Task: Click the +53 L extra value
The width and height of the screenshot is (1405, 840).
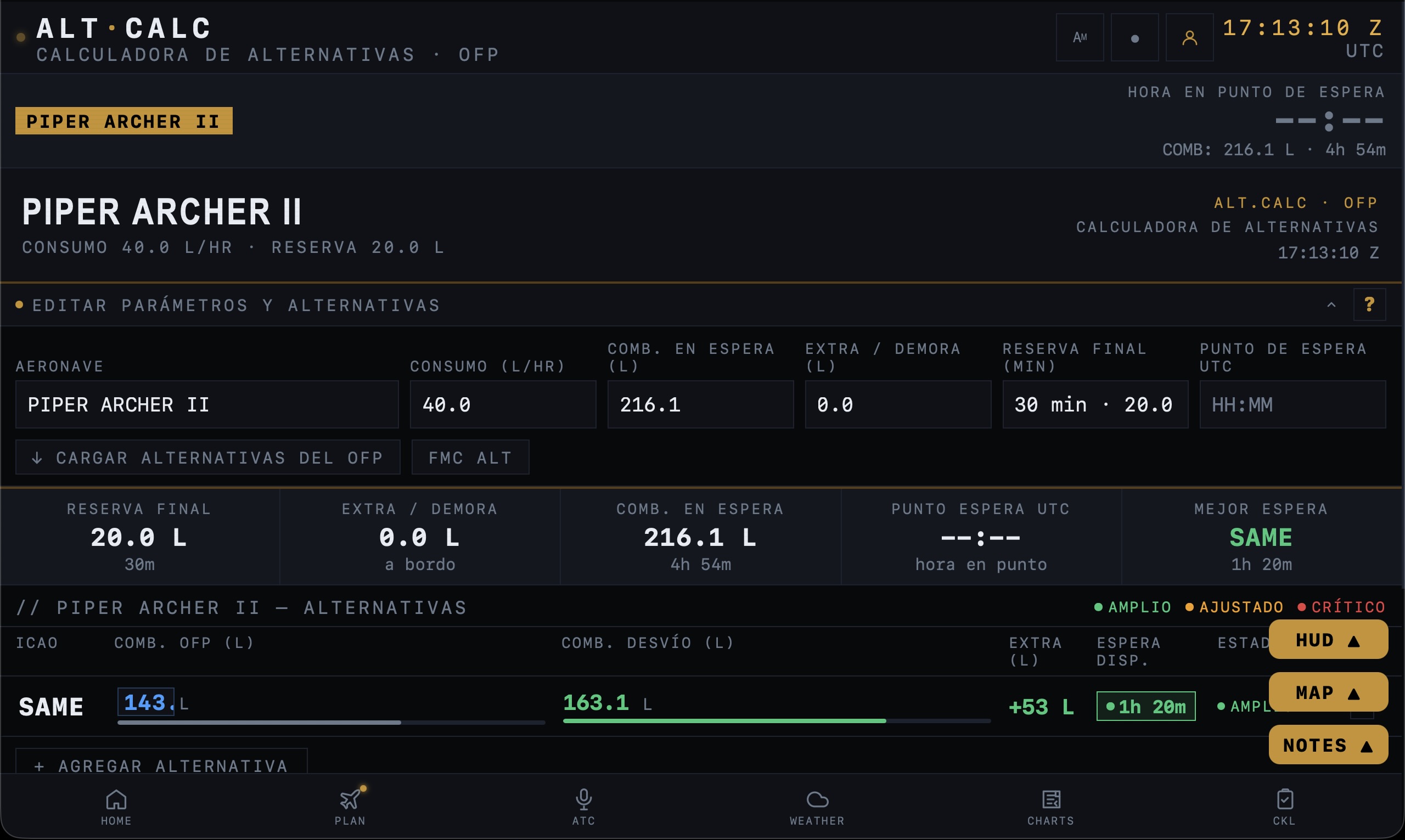Action: pyautogui.click(x=1041, y=707)
